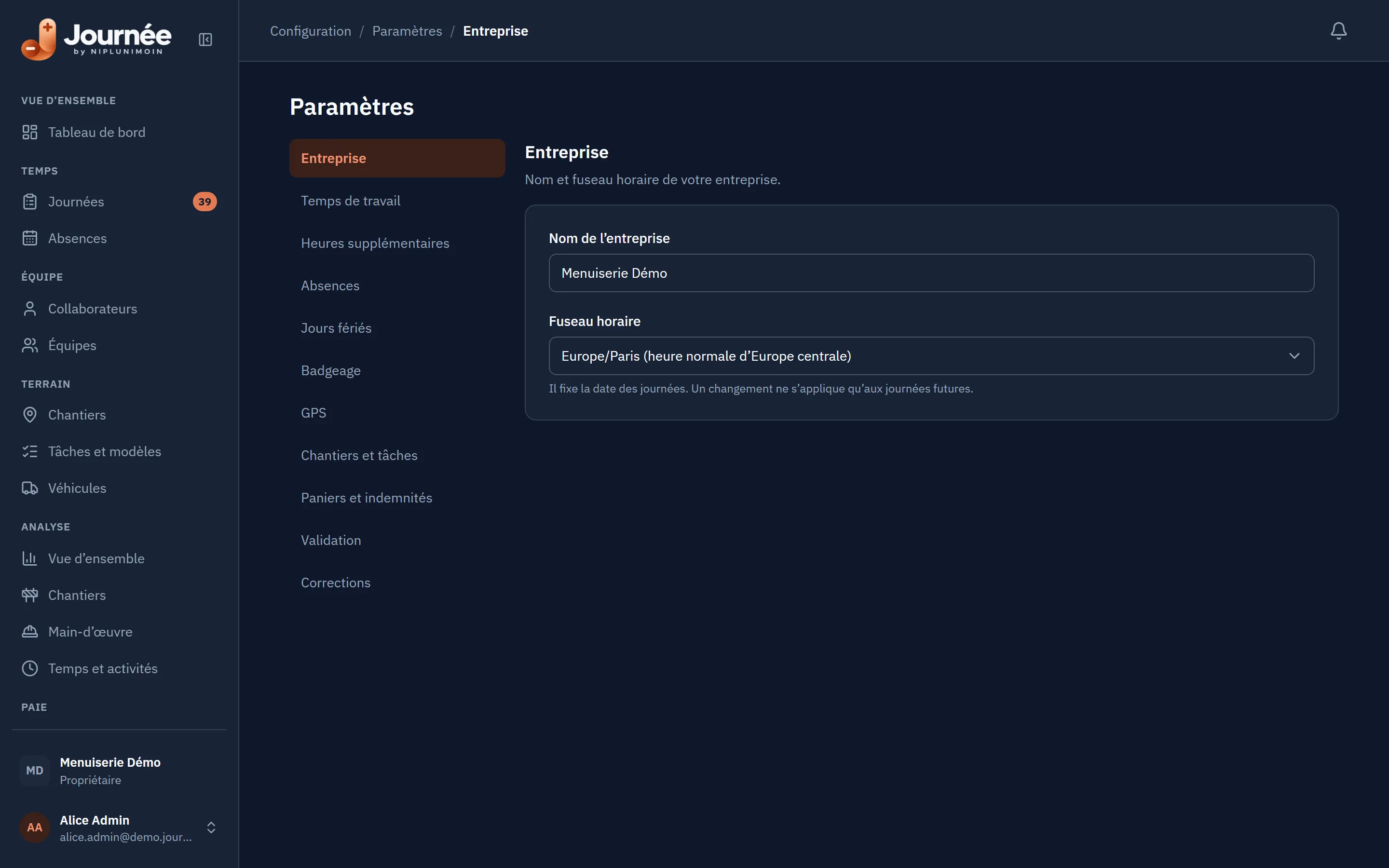Click the Journées badge showing 39
This screenshot has width=1389, height=868.
point(204,202)
